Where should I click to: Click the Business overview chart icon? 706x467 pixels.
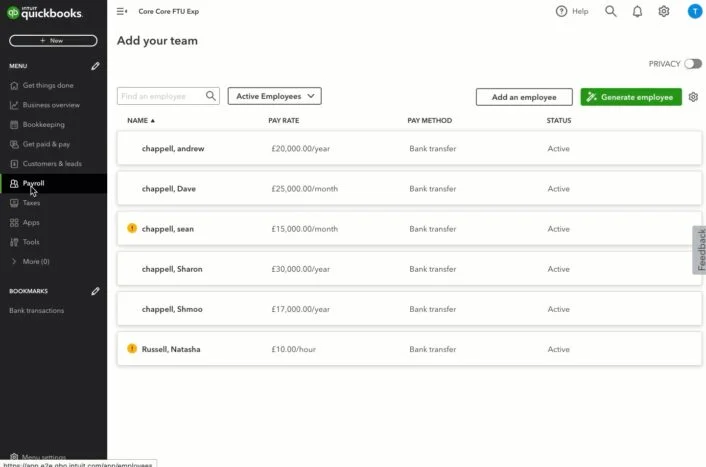tap(14, 105)
